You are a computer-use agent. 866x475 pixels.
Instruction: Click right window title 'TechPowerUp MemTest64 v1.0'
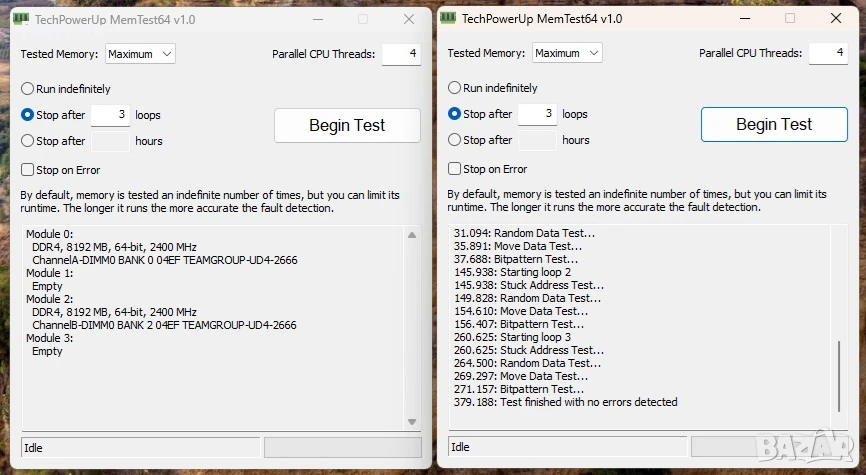tap(542, 18)
